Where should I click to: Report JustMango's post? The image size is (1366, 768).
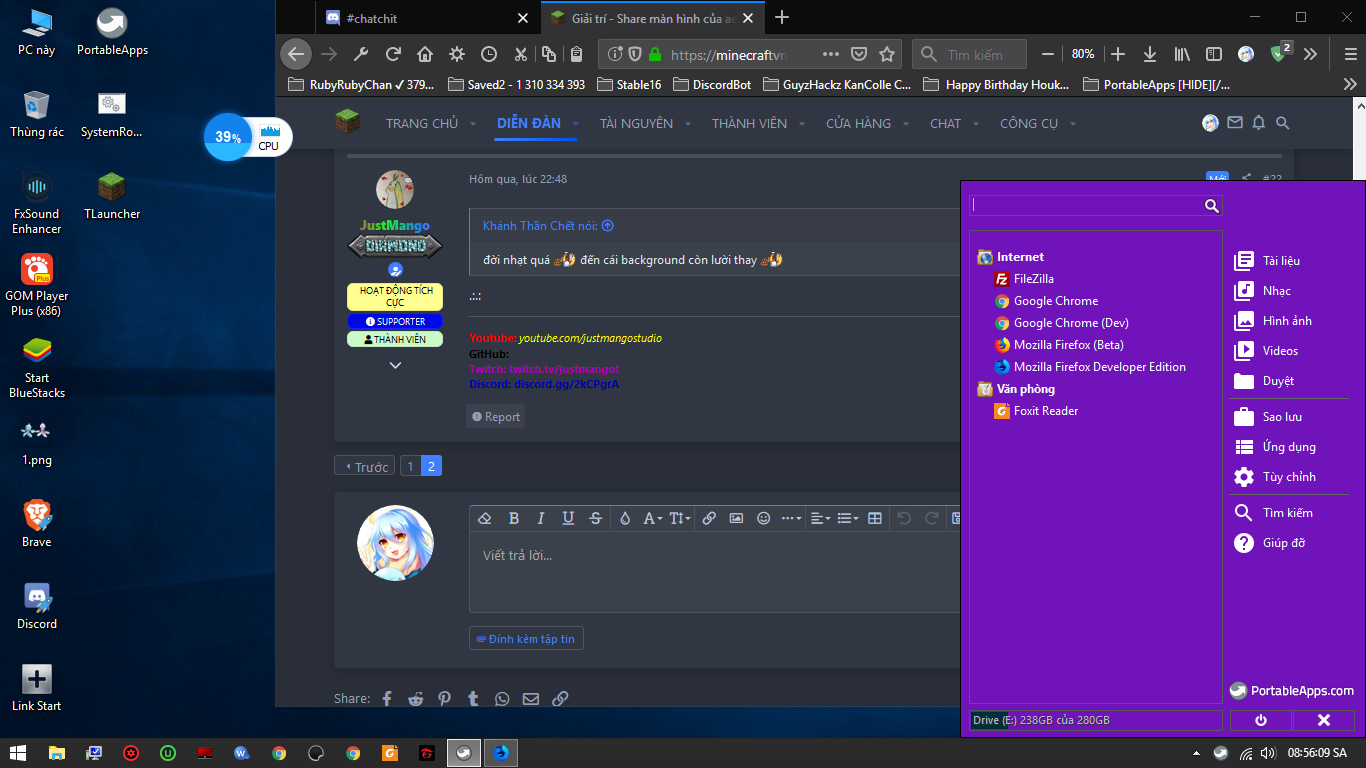(x=496, y=417)
